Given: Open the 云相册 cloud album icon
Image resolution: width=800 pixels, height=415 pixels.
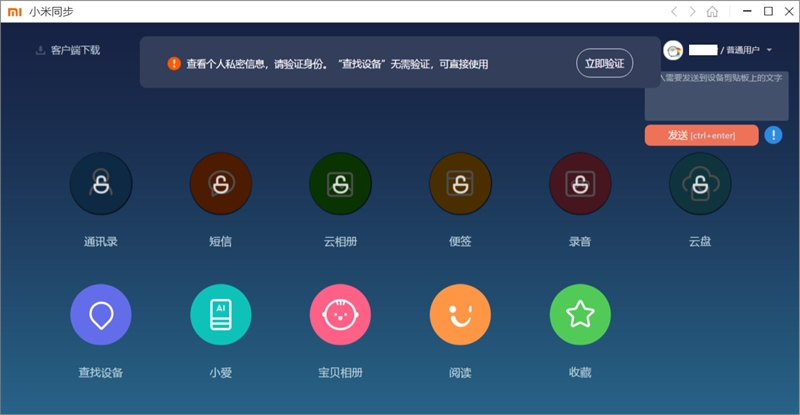Looking at the screenshot, I should (x=341, y=184).
